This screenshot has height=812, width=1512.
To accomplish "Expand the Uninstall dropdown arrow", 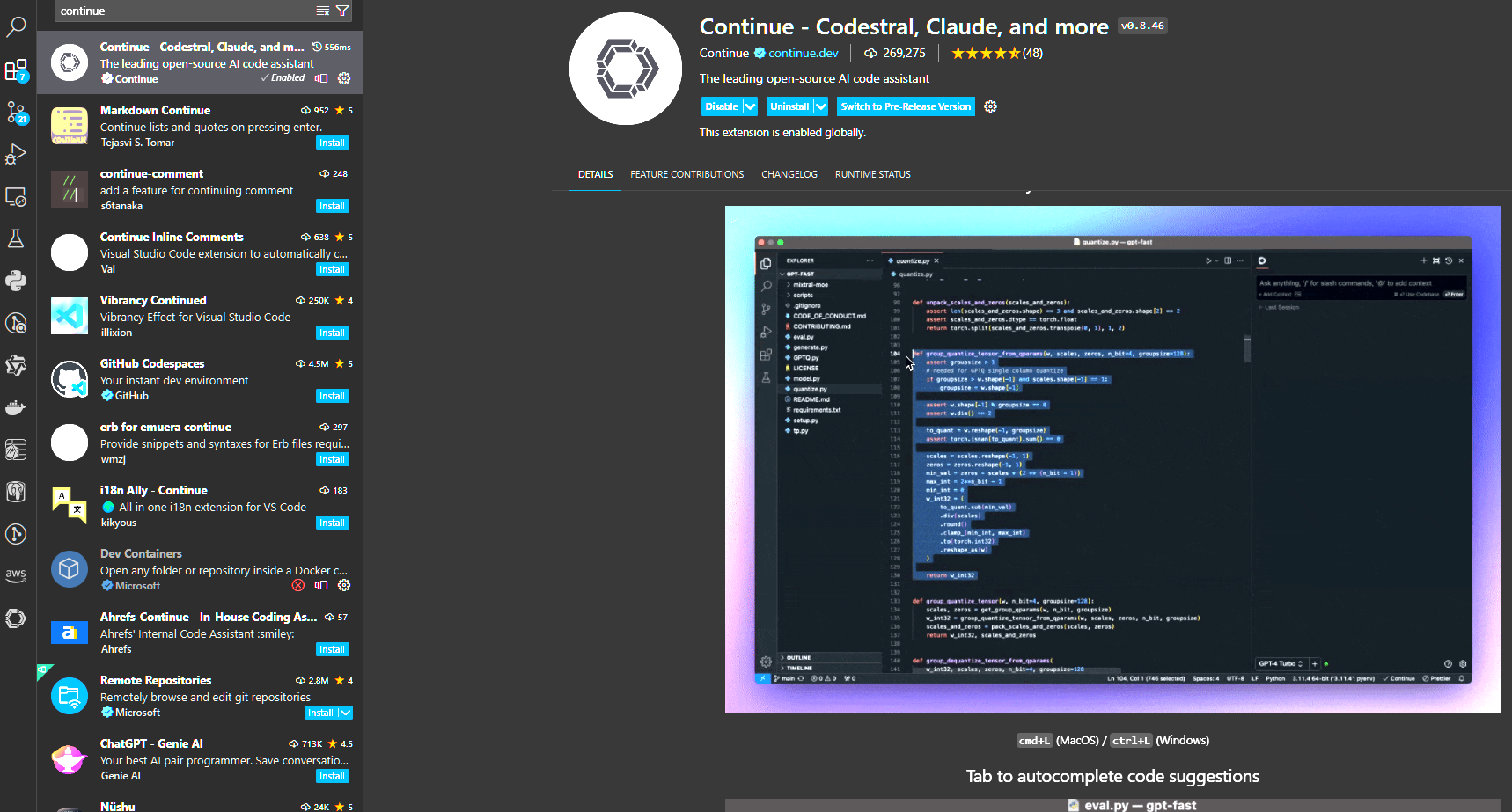I will pos(820,106).
